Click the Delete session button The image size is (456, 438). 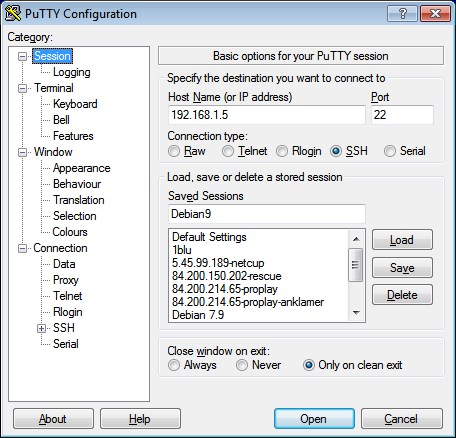402,295
